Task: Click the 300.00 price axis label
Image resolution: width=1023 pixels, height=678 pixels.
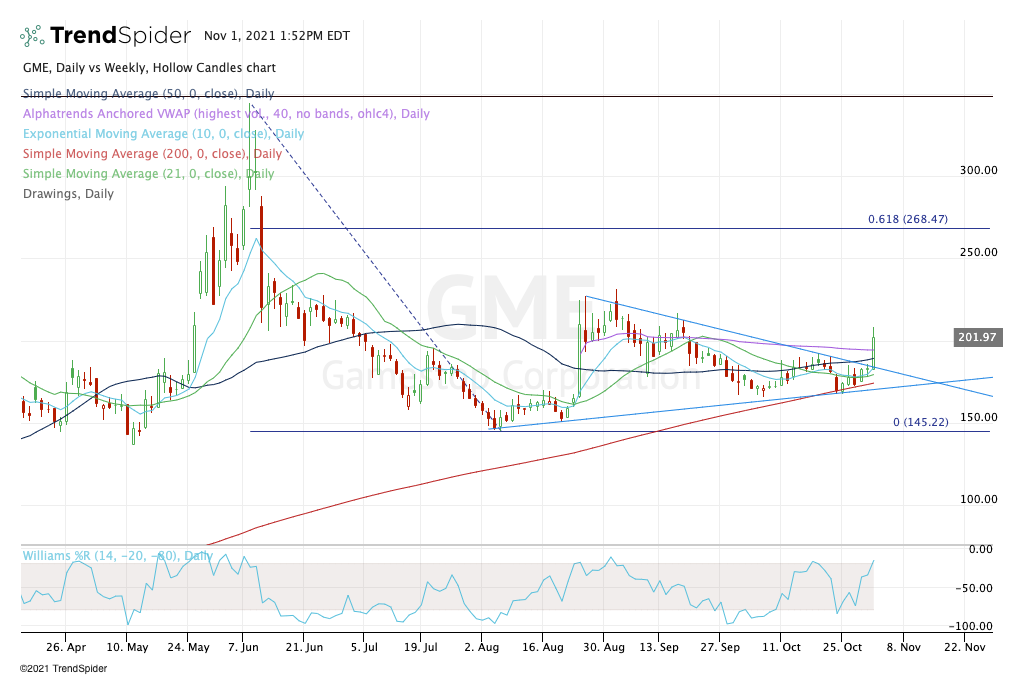Action: [x=978, y=170]
